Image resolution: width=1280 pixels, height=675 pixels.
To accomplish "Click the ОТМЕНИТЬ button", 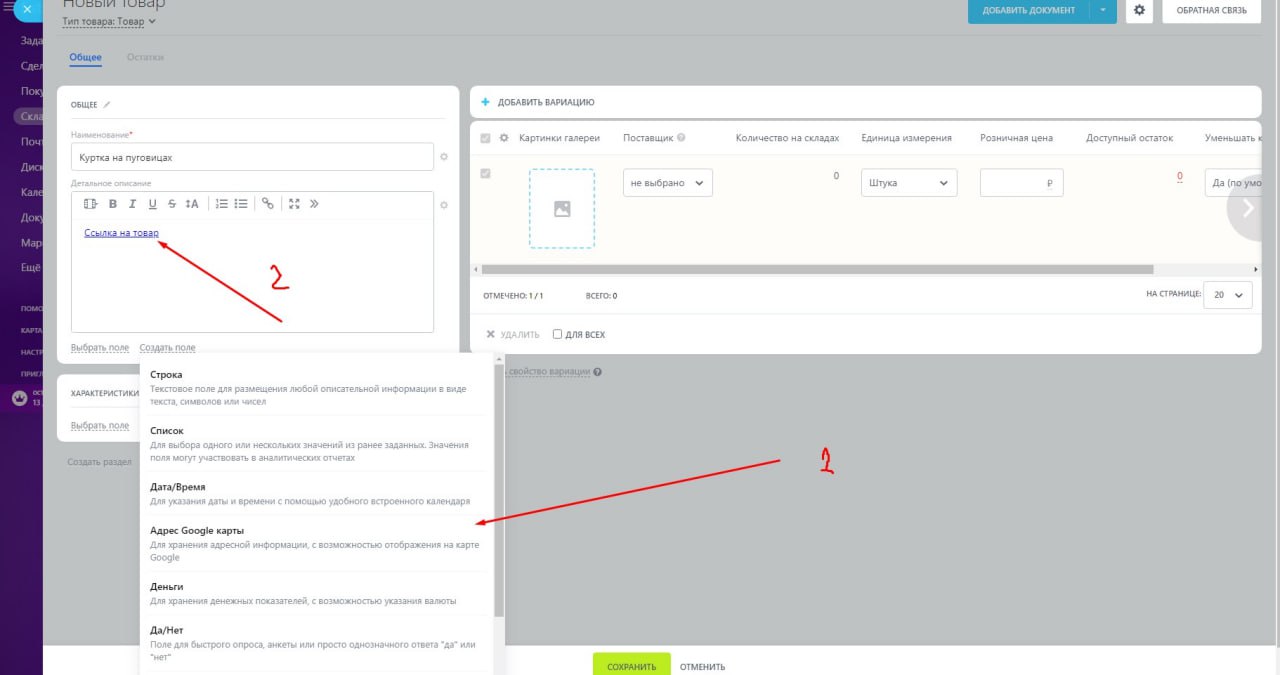I will [703, 667].
